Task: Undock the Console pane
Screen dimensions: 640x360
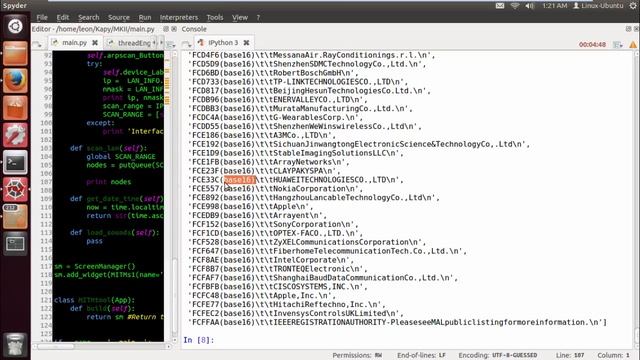Action: click(x=628, y=29)
